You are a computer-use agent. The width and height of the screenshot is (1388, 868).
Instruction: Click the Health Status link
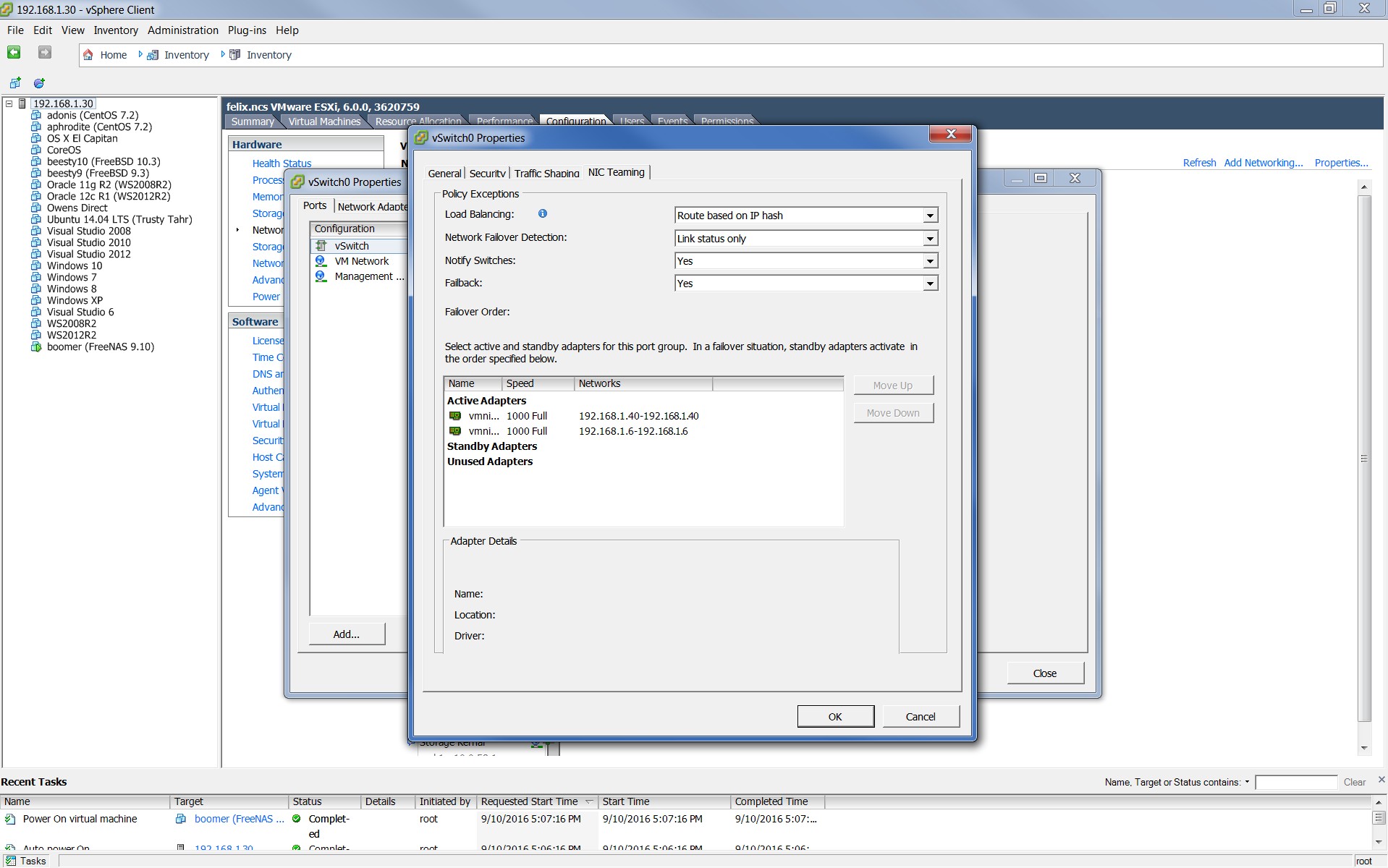(282, 163)
